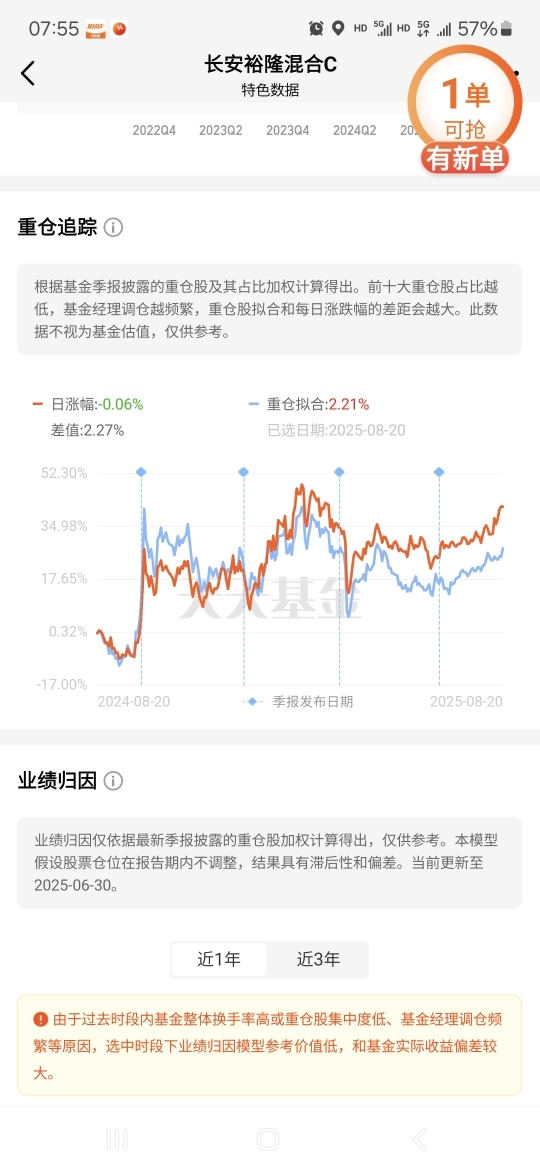Select the 2022Q4 quarter
Screen dimensions: 540x1170
(x=154, y=130)
